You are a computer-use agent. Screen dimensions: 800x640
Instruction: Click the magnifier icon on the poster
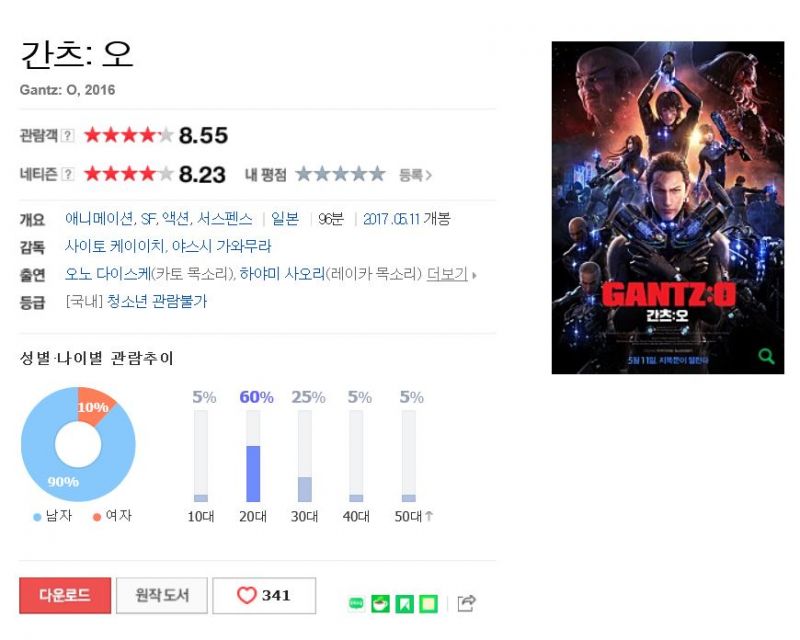pyautogui.click(x=766, y=356)
